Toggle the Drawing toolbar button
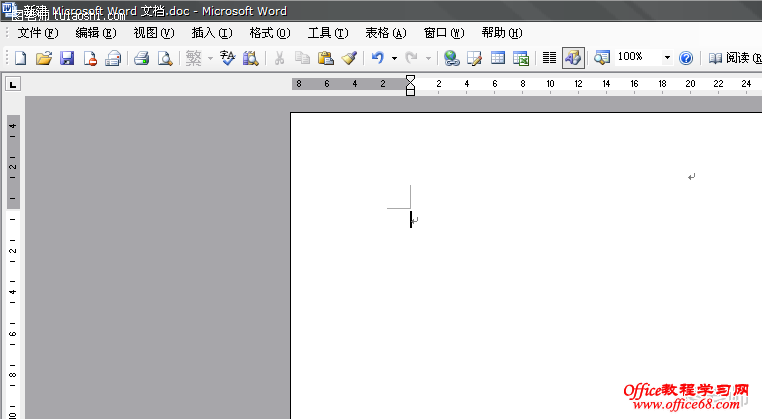The height and width of the screenshot is (419, 762). pos(573,58)
